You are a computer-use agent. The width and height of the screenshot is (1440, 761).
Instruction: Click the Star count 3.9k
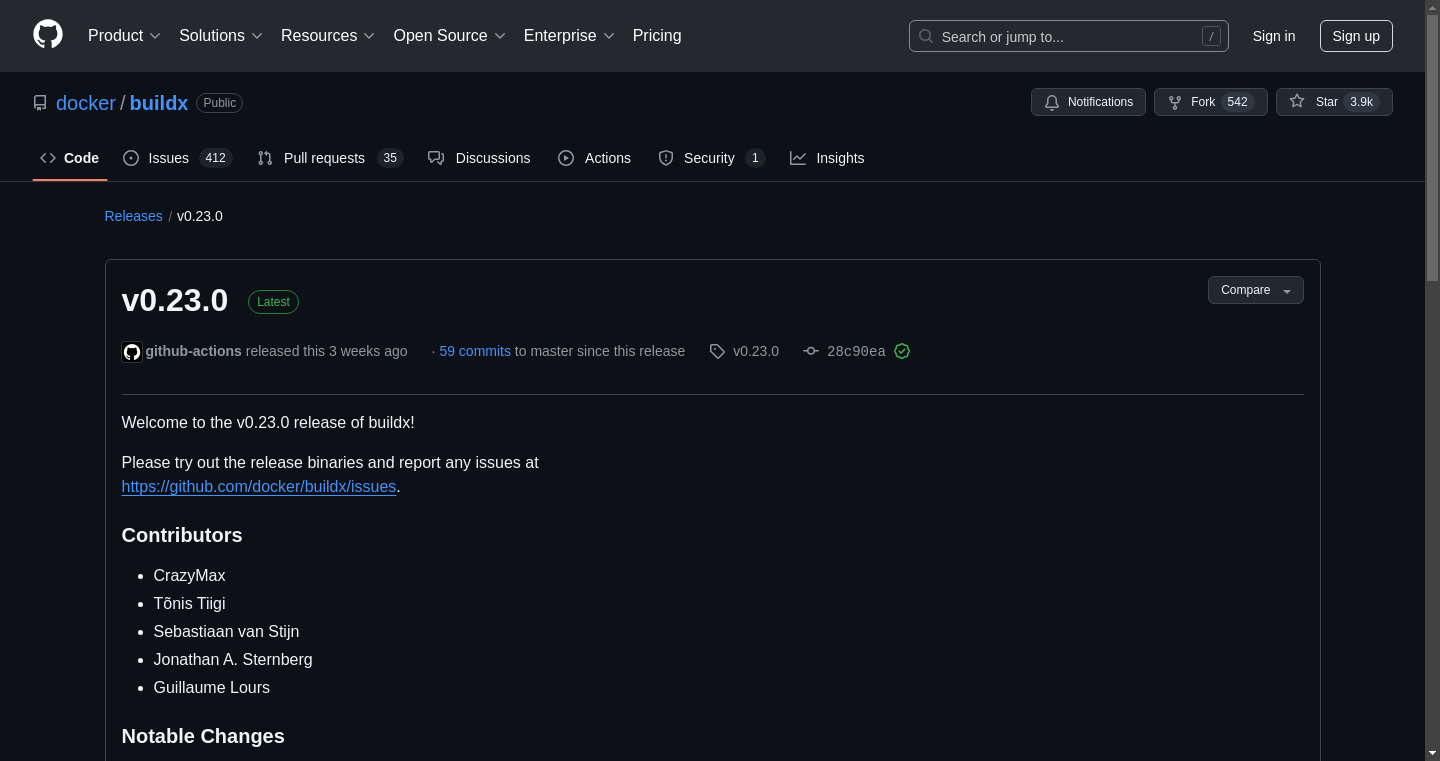1361,102
